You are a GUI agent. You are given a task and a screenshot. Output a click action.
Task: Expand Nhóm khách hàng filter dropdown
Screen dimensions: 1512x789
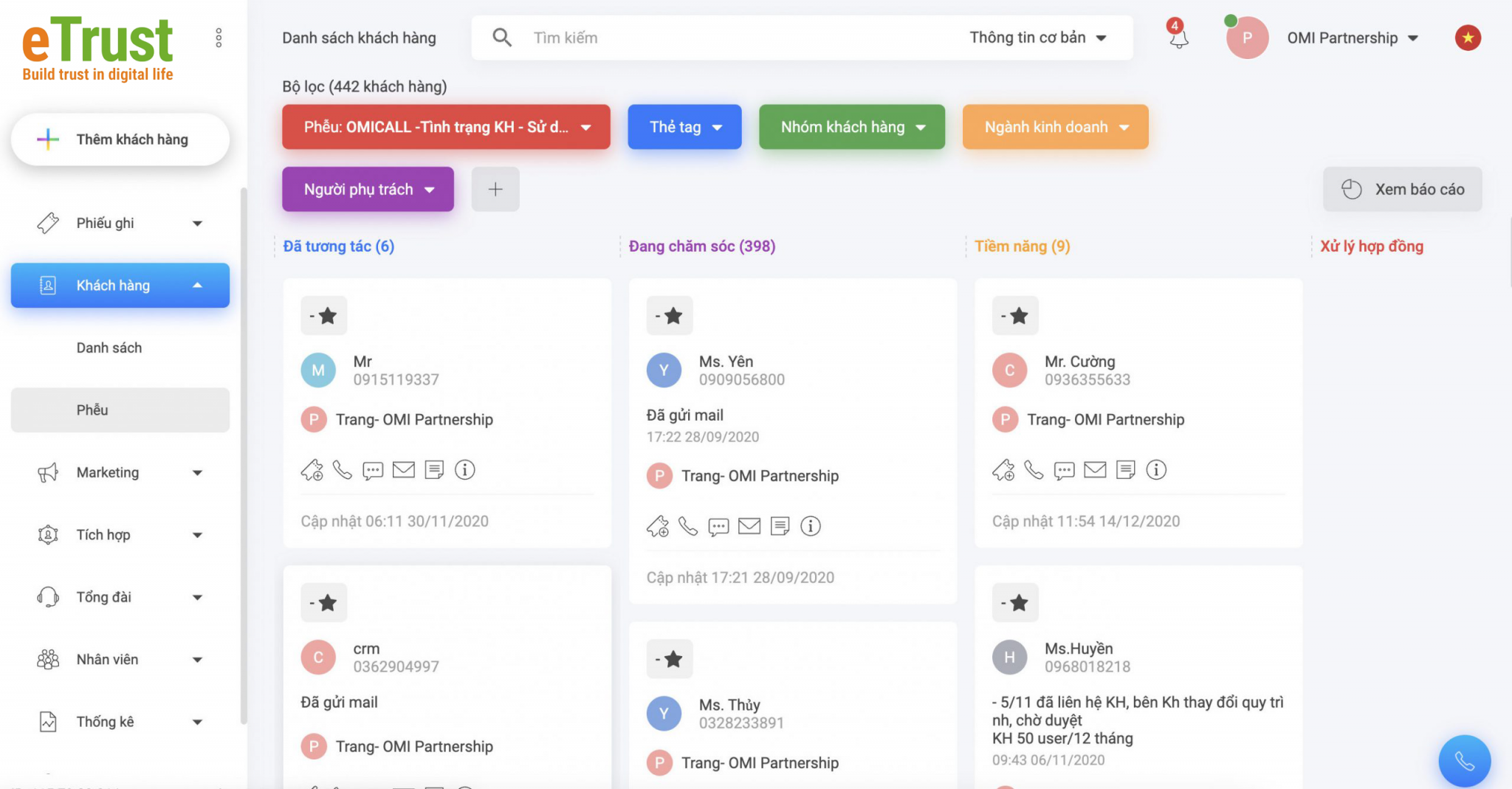[x=851, y=127]
